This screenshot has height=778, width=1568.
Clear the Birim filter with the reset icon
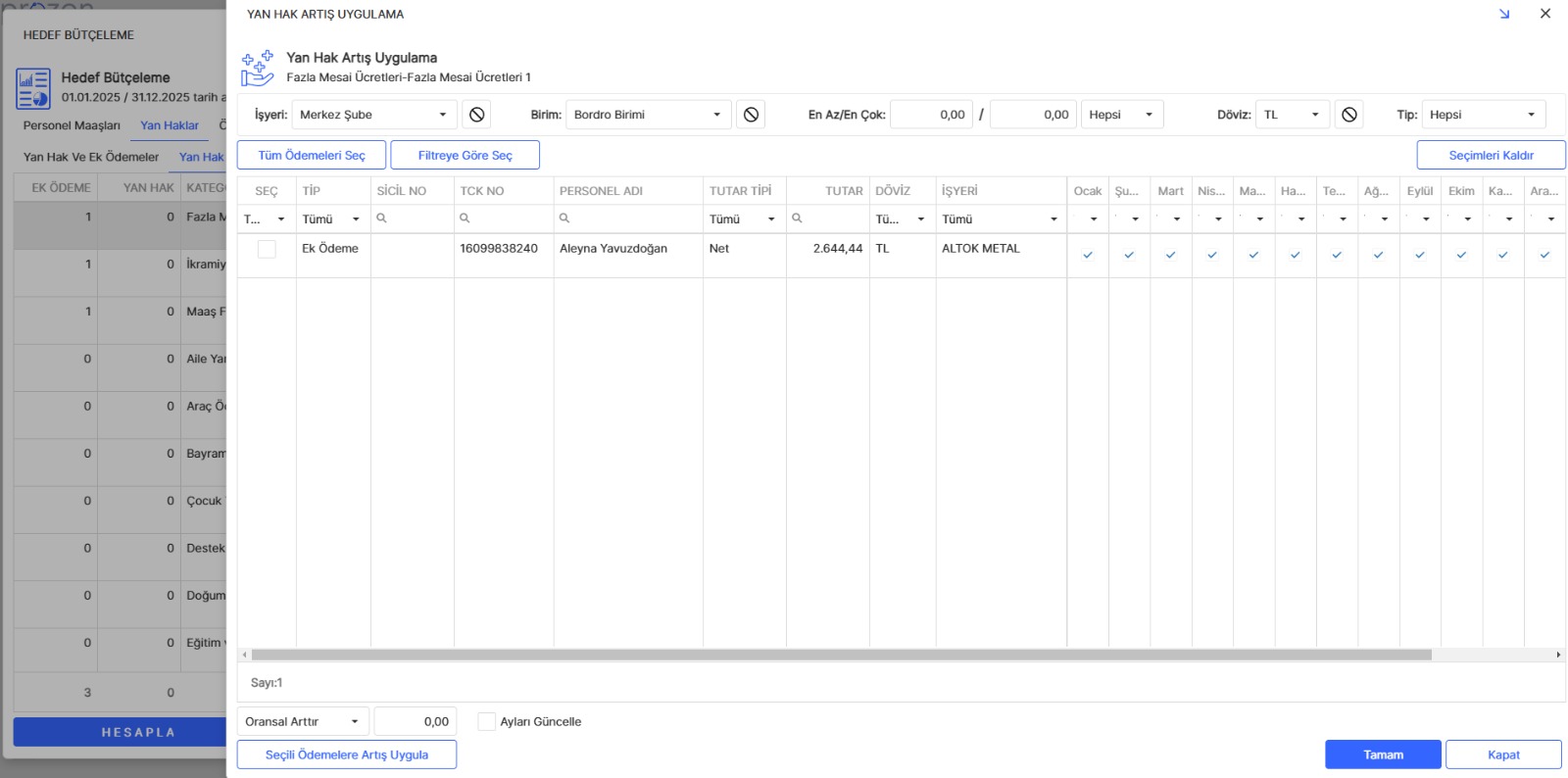pyautogui.click(x=751, y=115)
